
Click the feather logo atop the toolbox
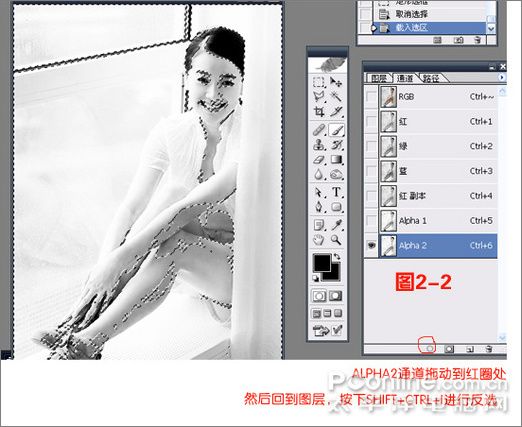328,65
